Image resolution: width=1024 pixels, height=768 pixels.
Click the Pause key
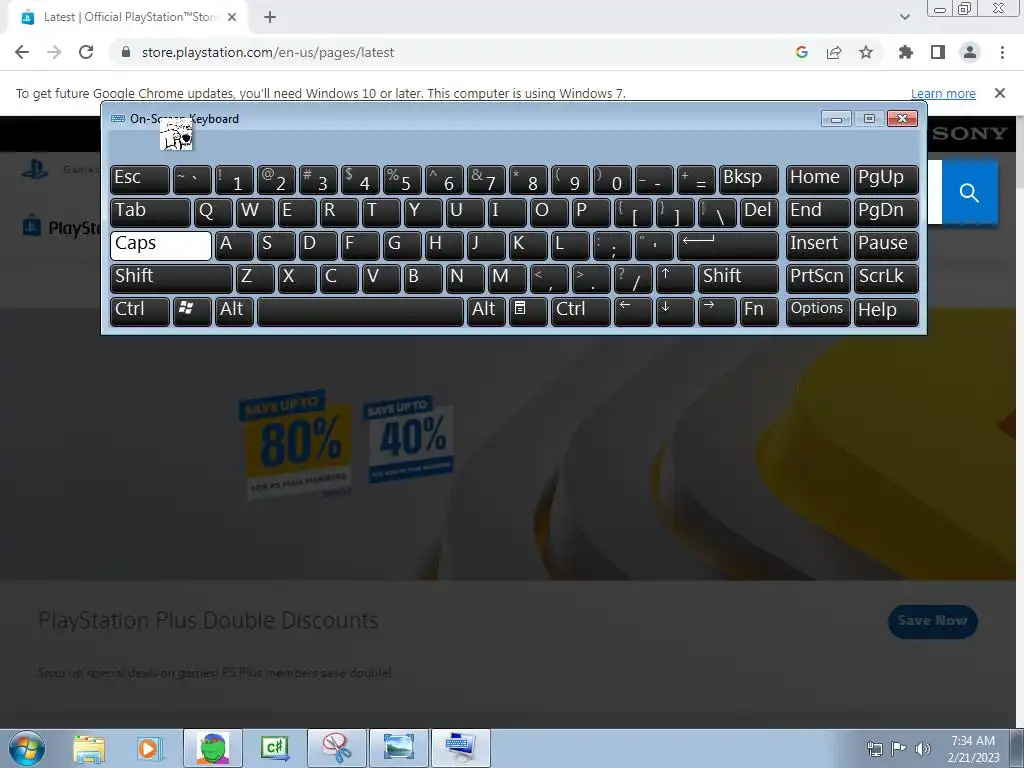tap(886, 245)
